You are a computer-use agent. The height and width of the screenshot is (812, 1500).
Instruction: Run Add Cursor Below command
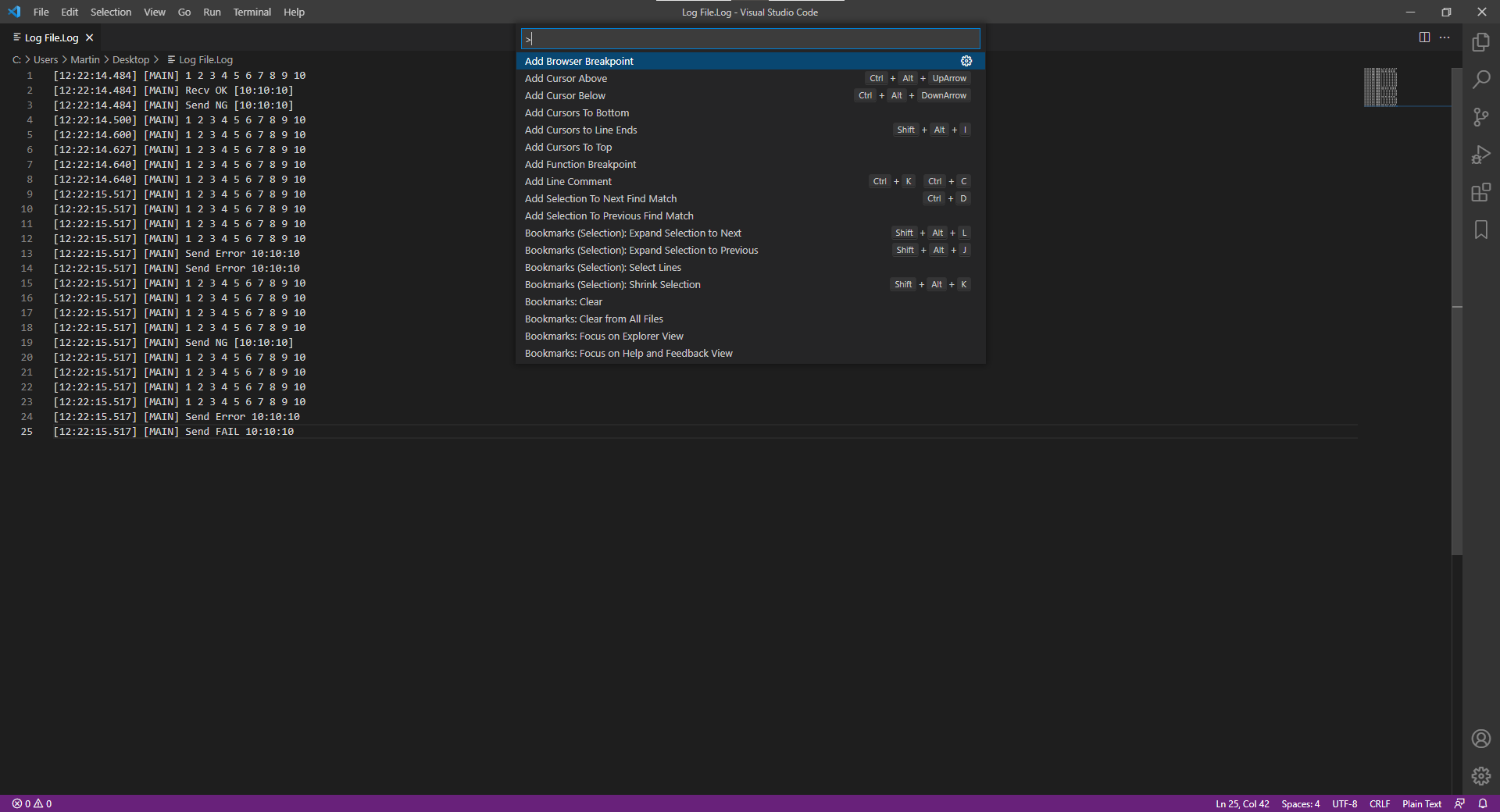coord(750,95)
